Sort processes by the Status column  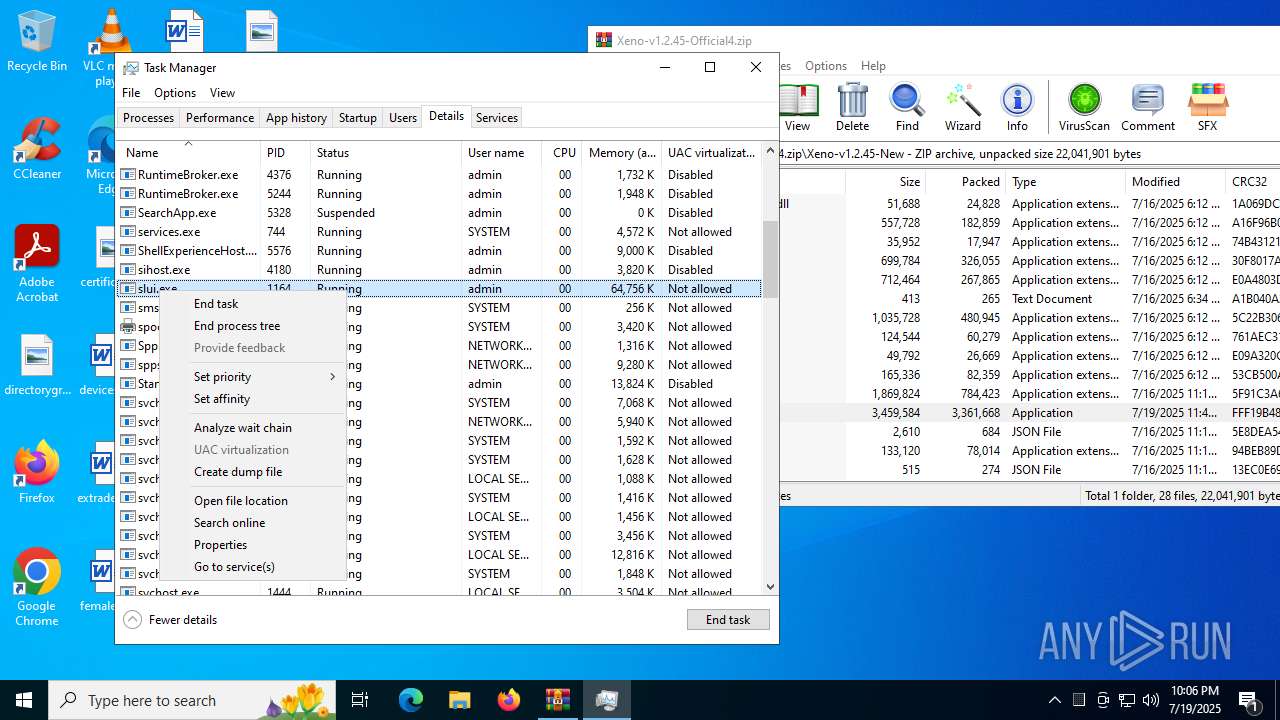pos(386,153)
